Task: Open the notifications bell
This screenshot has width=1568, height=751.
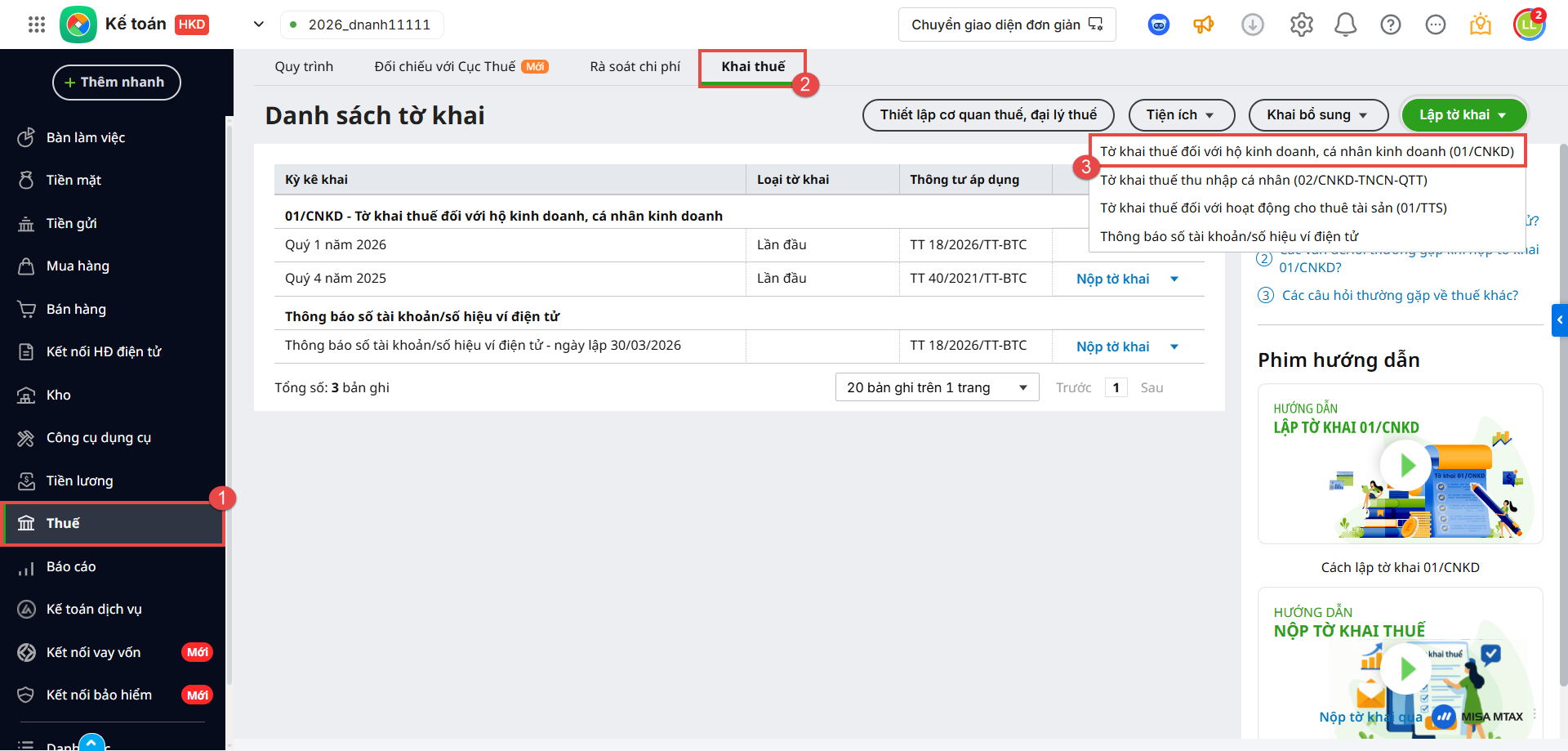Action: click(1345, 25)
